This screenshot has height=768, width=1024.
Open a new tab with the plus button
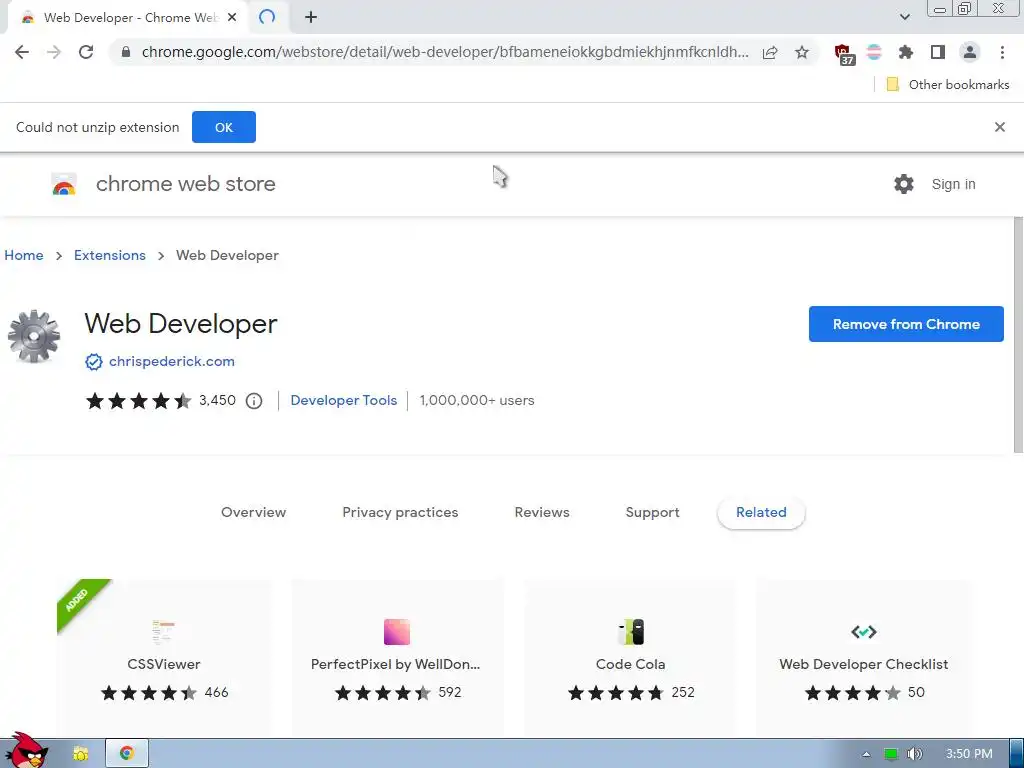click(x=311, y=18)
